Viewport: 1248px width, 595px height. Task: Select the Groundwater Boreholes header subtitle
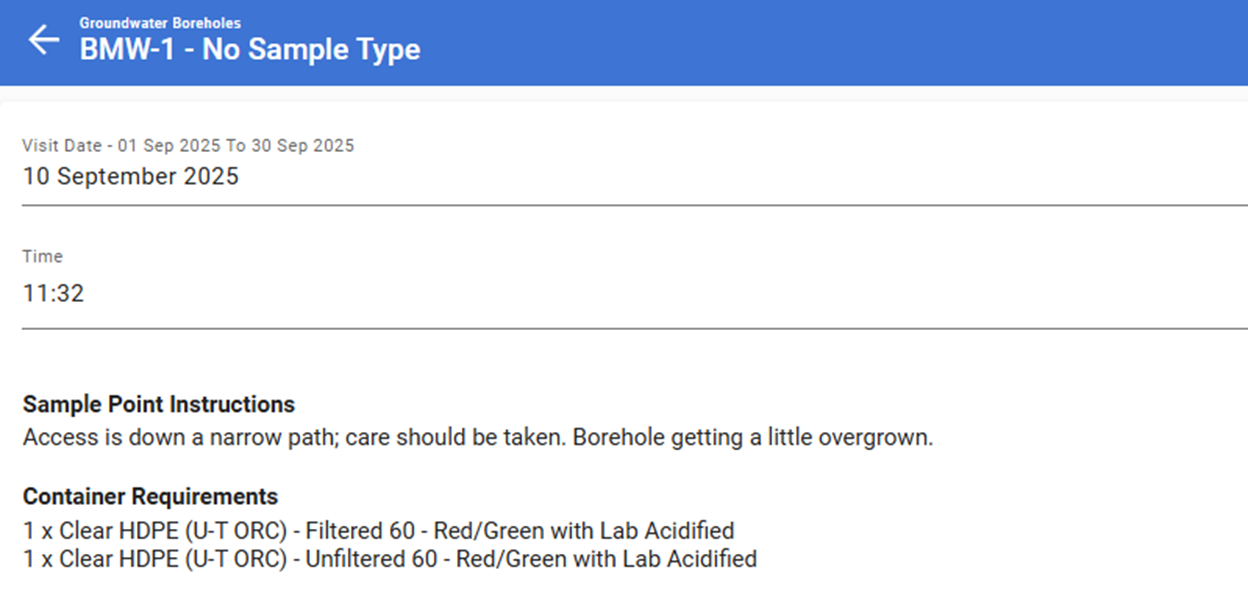click(160, 23)
